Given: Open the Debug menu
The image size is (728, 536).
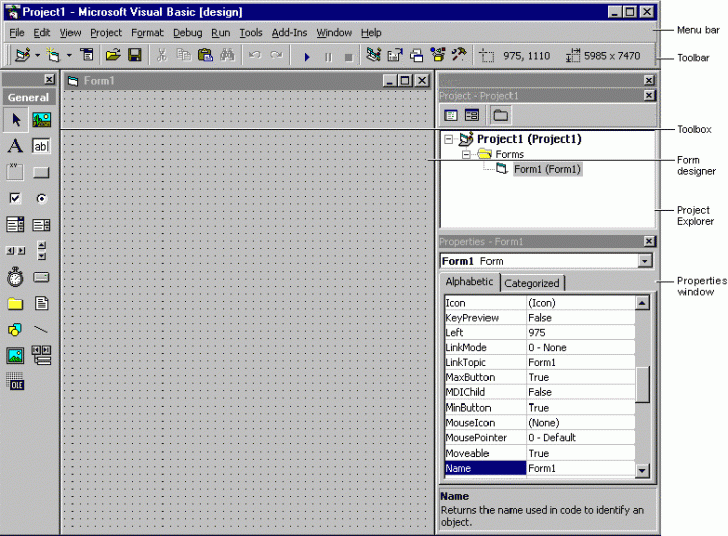Looking at the screenshot, I should [187, 33].
